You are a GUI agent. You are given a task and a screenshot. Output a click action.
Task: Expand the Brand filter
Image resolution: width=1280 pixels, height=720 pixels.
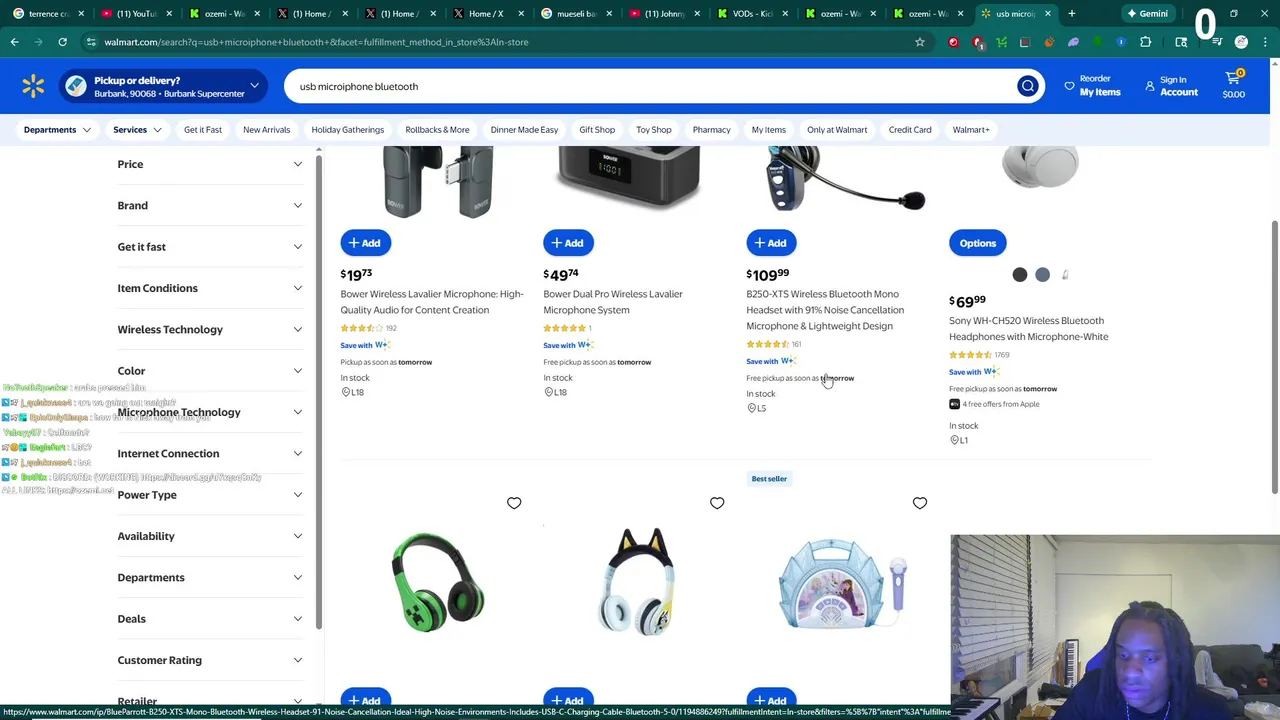[x=209, y=205]
